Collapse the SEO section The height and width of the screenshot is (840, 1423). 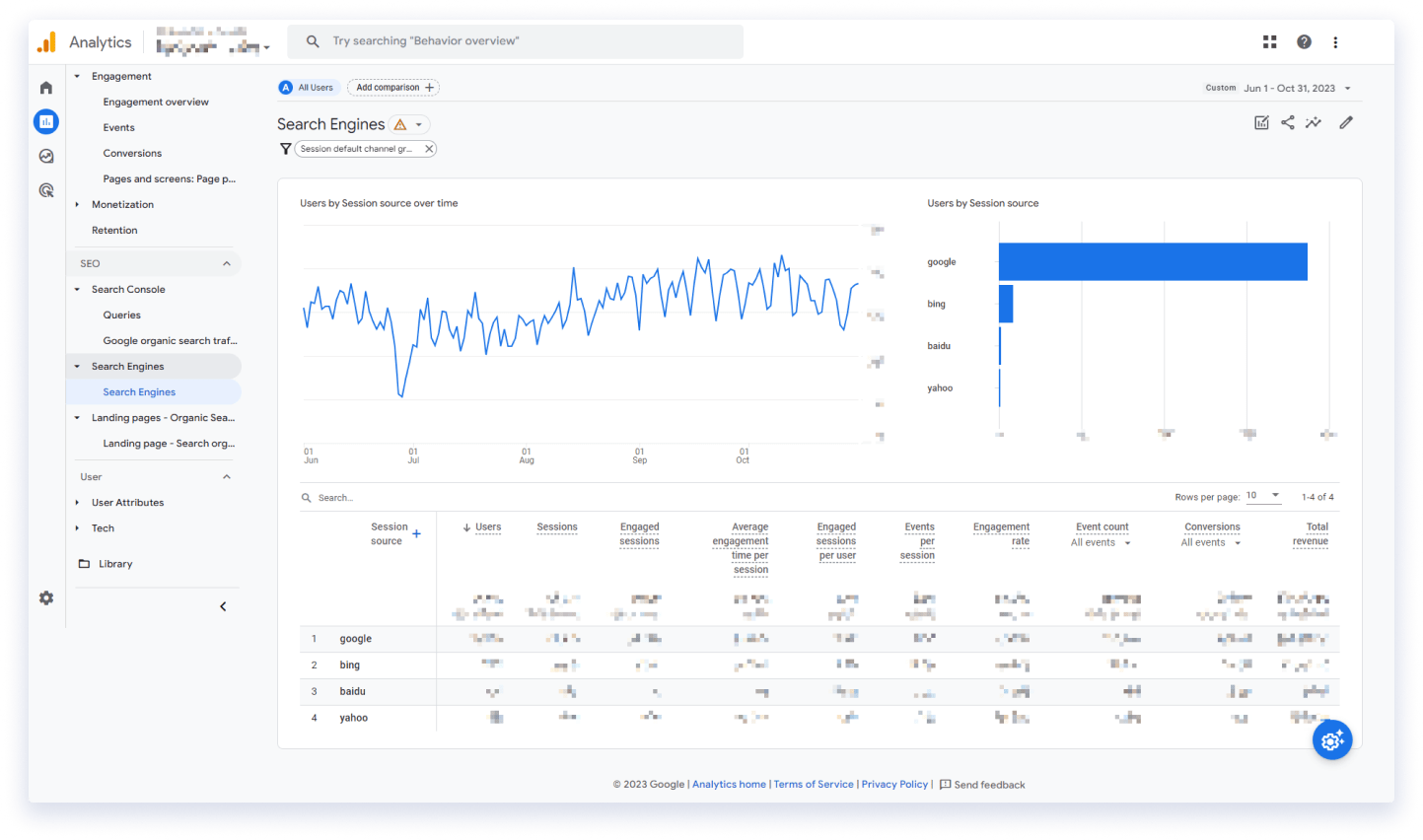(227, 263)
